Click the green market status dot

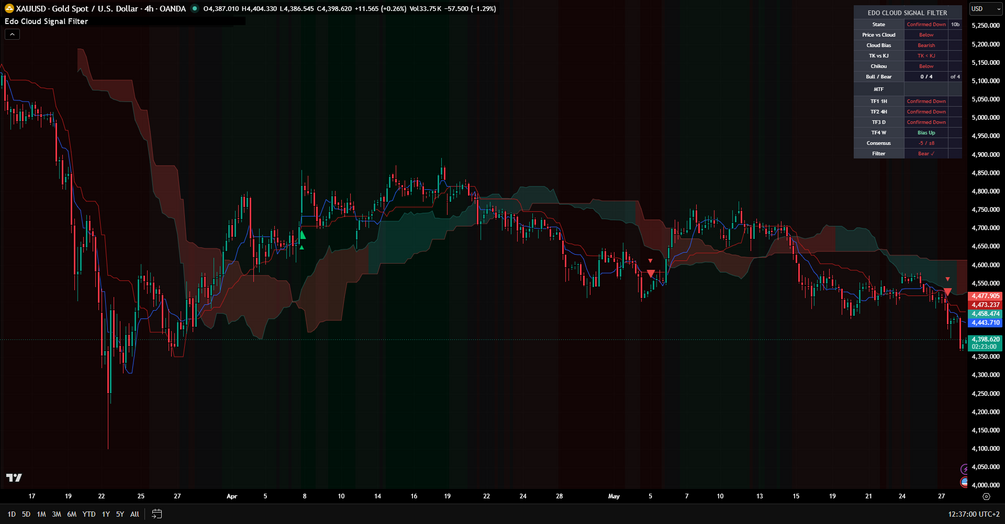pyautogui.click(x=195, y=9)
